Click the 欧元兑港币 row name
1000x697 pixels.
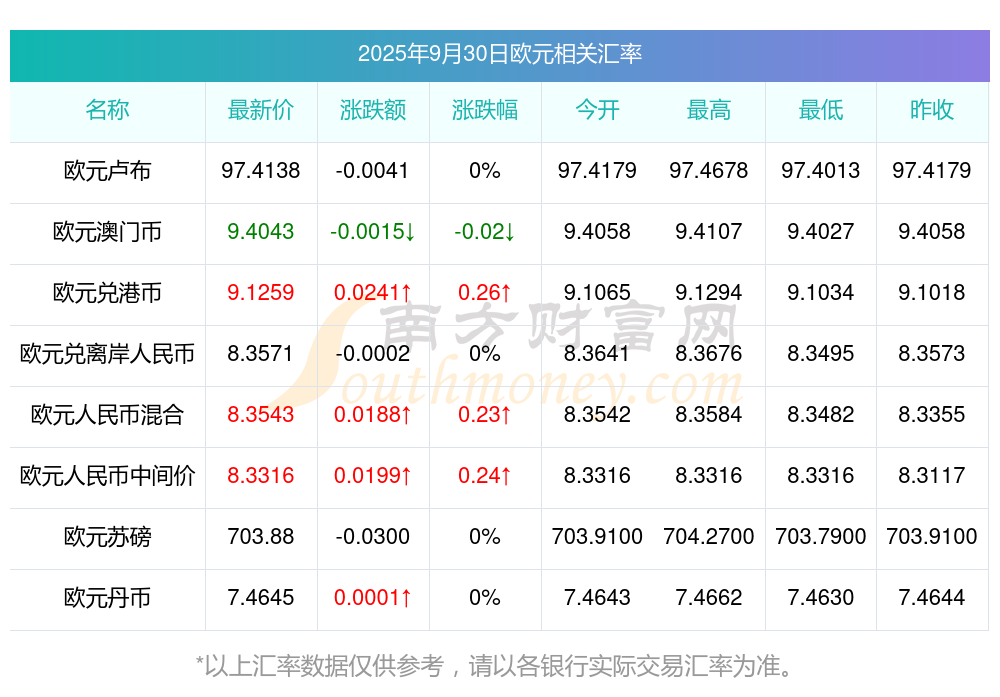[x=107, y=293]
